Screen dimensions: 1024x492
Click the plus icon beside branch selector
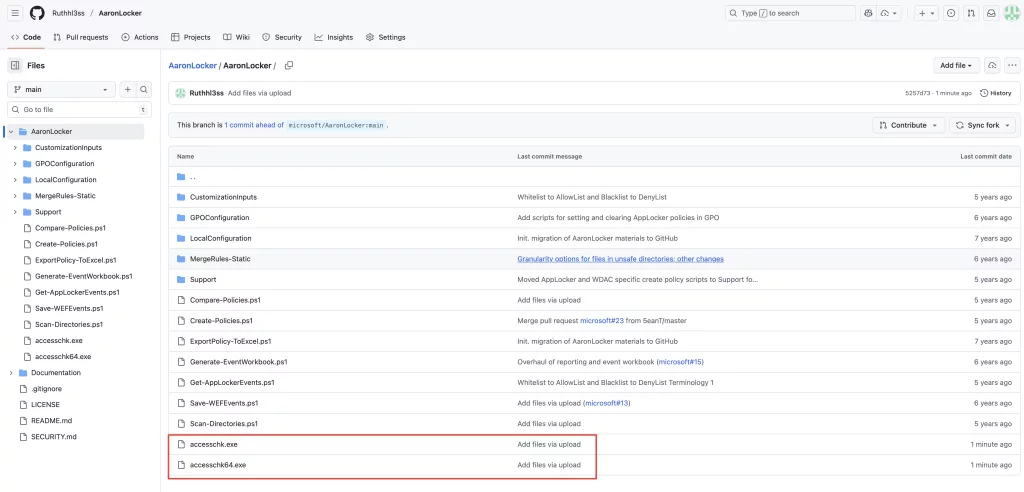point(127,89)
